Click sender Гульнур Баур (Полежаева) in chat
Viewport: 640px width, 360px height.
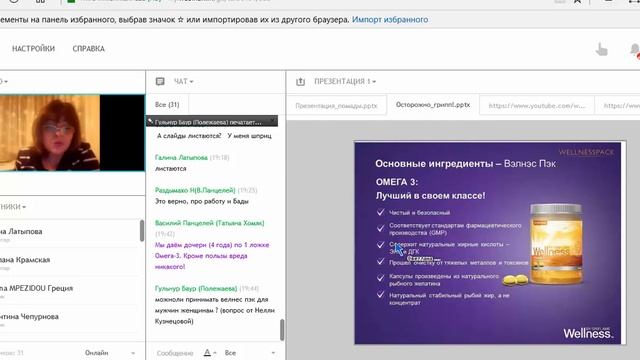pyautogui.click(x=196, y=288)
